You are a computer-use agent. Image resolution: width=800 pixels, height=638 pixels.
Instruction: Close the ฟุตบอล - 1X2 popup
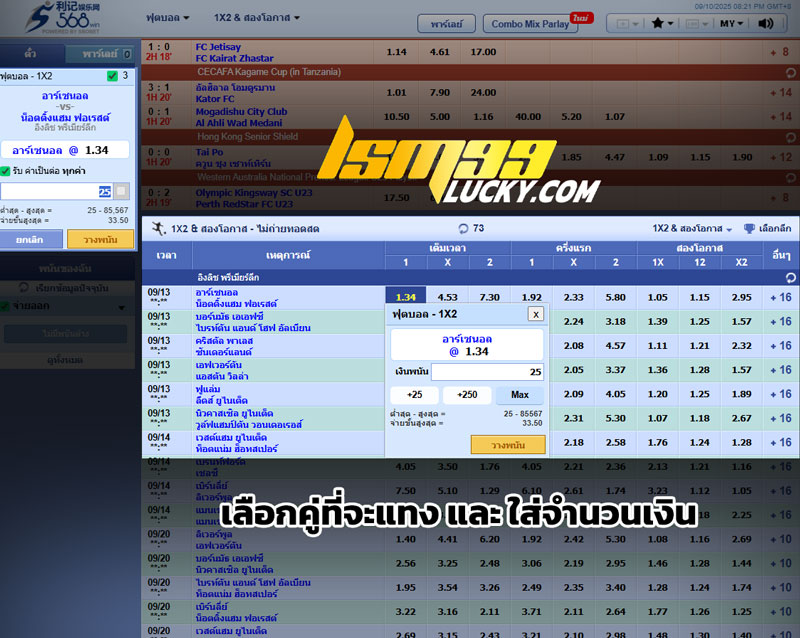(536, 314)
